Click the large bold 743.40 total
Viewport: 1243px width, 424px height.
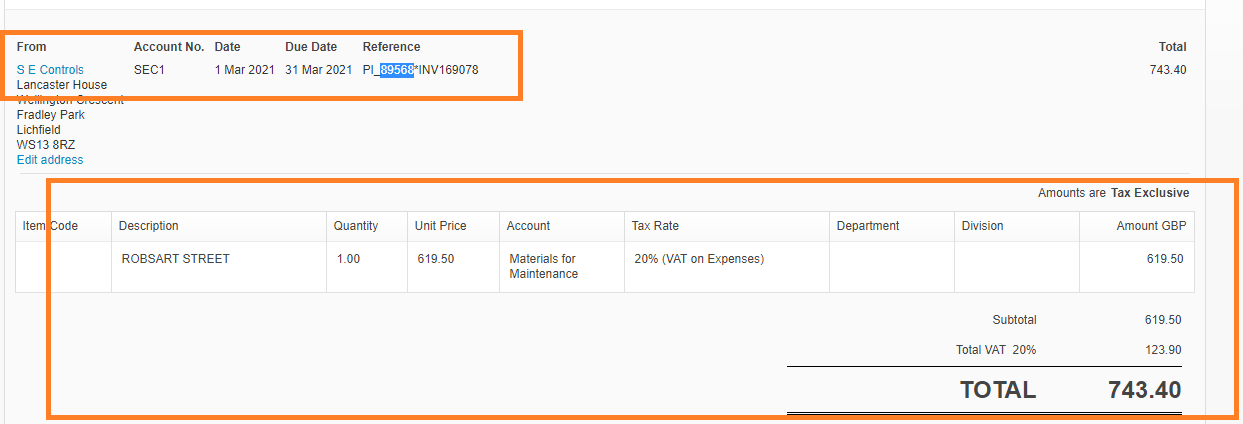point(1145,390)
